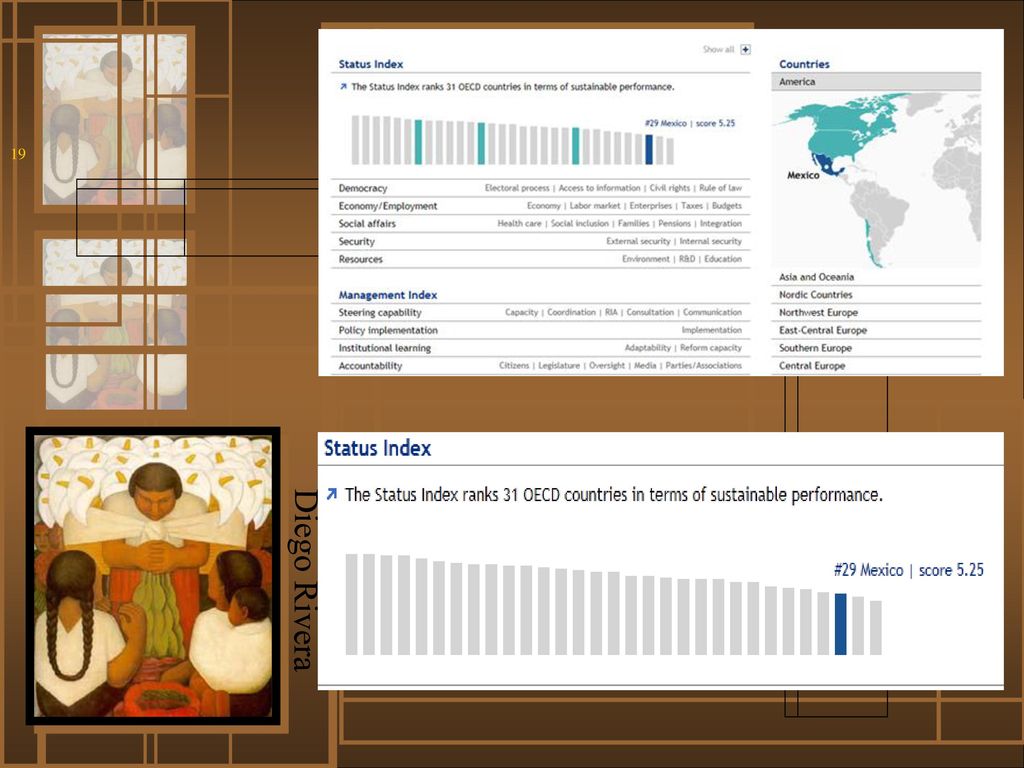
Task: Open the Capacity link
Action: pyautogui.click(x=521, y=313)
